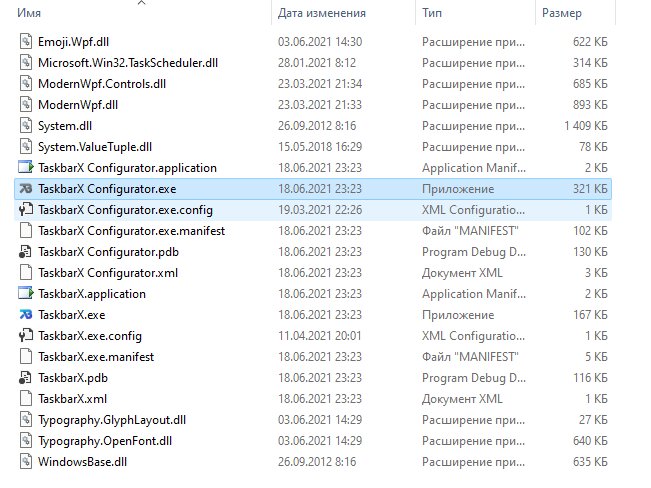Click Документ XML type in TaskbarX.xml row
The image size is (651, 488).
(x=462, y=399)
